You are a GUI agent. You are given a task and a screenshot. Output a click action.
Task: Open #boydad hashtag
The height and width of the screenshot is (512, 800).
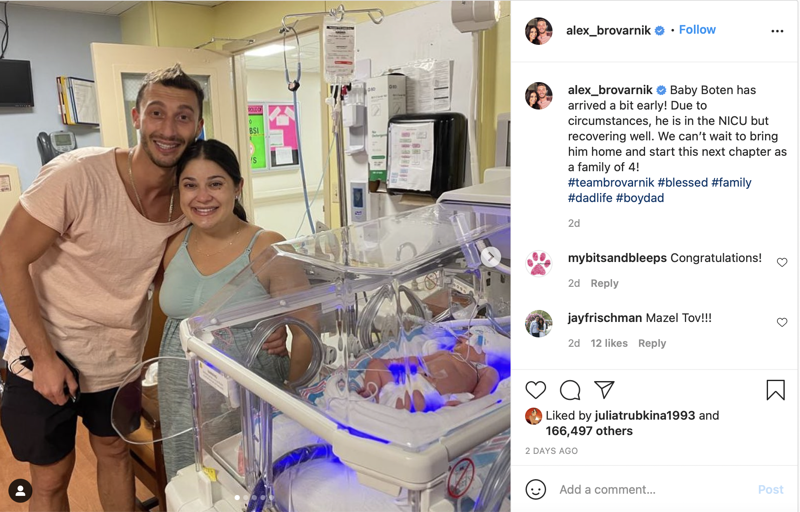640,198
